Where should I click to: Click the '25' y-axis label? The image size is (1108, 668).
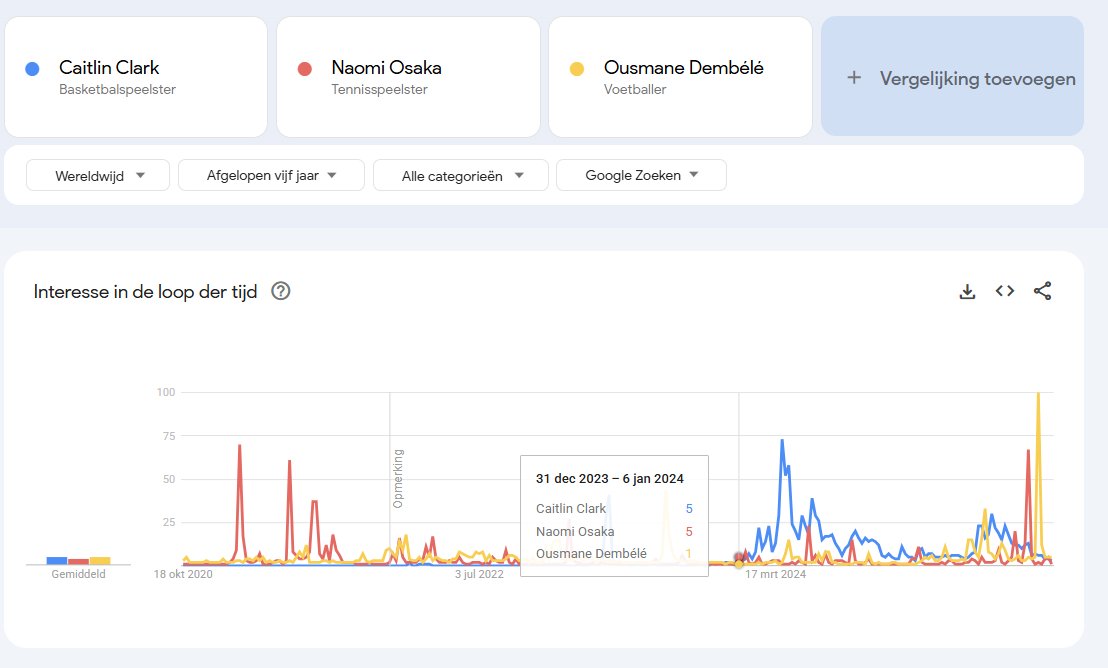click(x=169, y=522)
